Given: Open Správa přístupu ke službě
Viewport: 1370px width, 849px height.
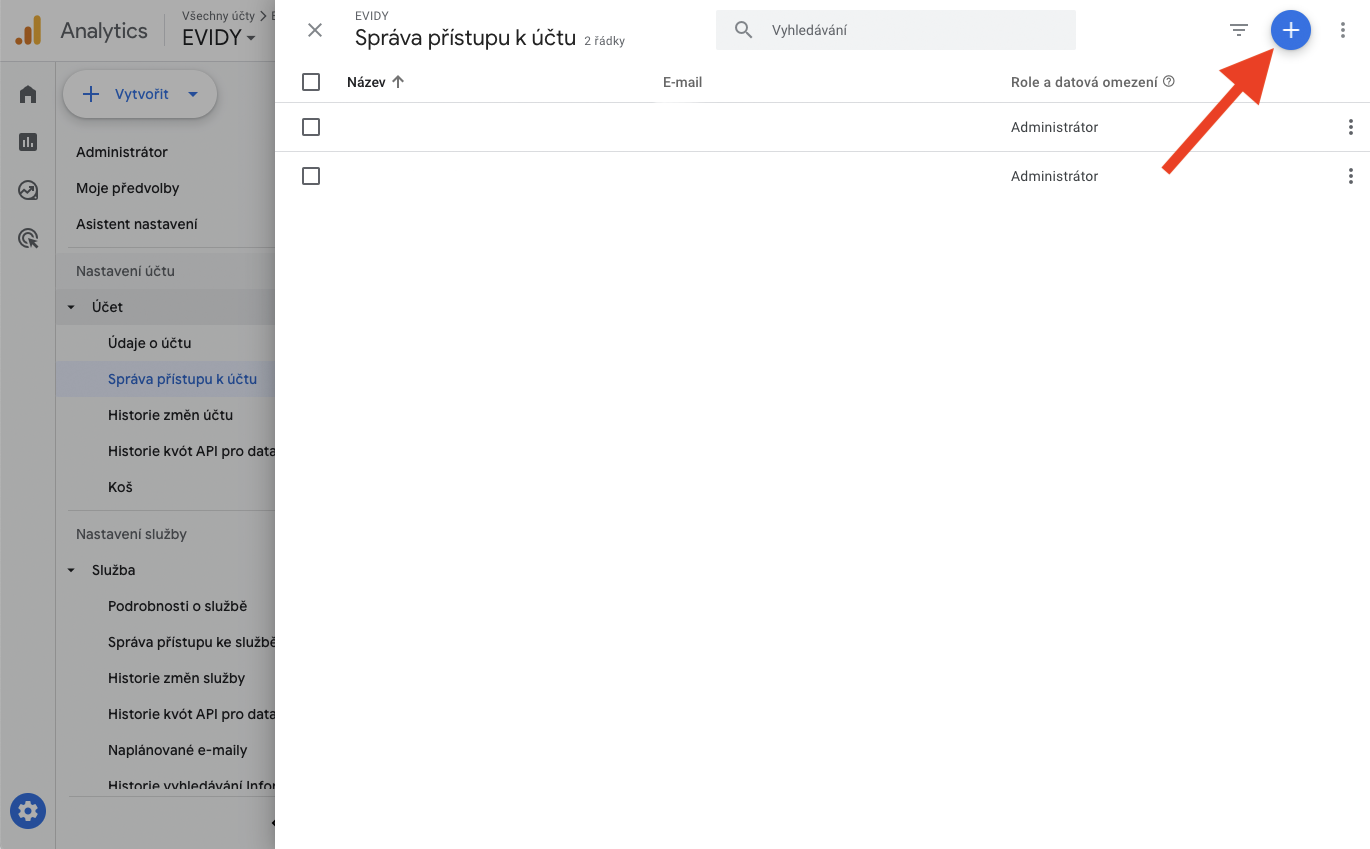Looking at the screenshot, I should coord(191,642).
